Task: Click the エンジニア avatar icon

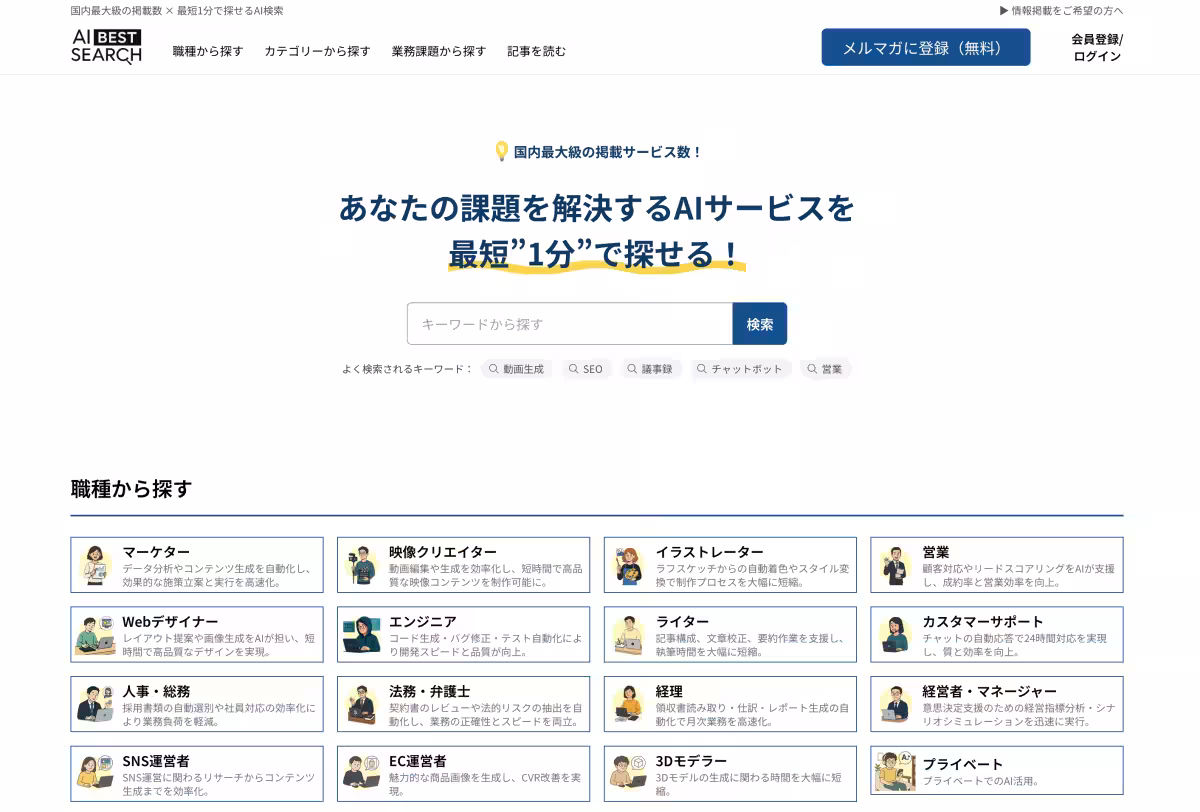Action: click(360, 634)
